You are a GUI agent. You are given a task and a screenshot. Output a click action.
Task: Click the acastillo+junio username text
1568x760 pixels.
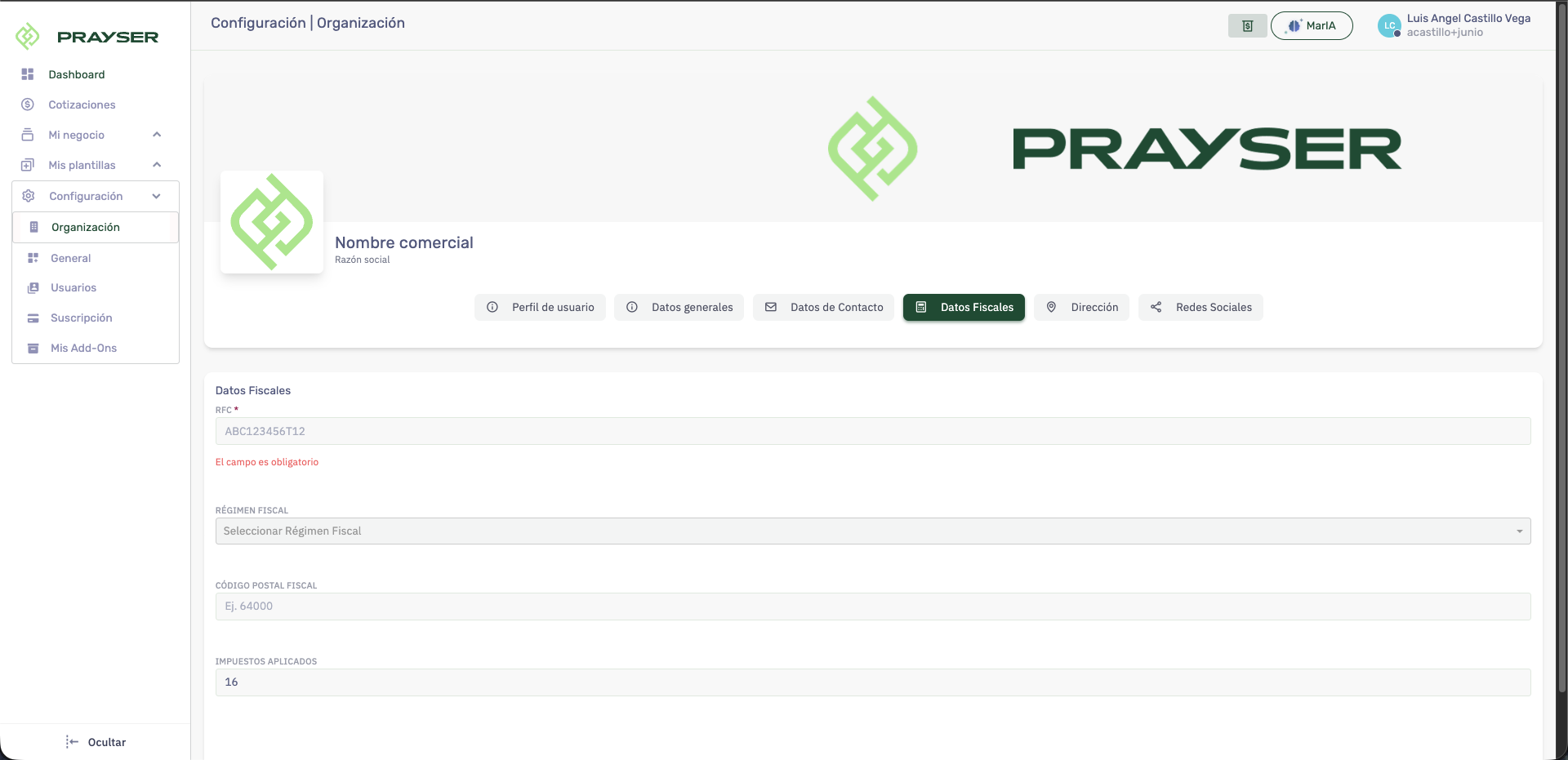1445,33
